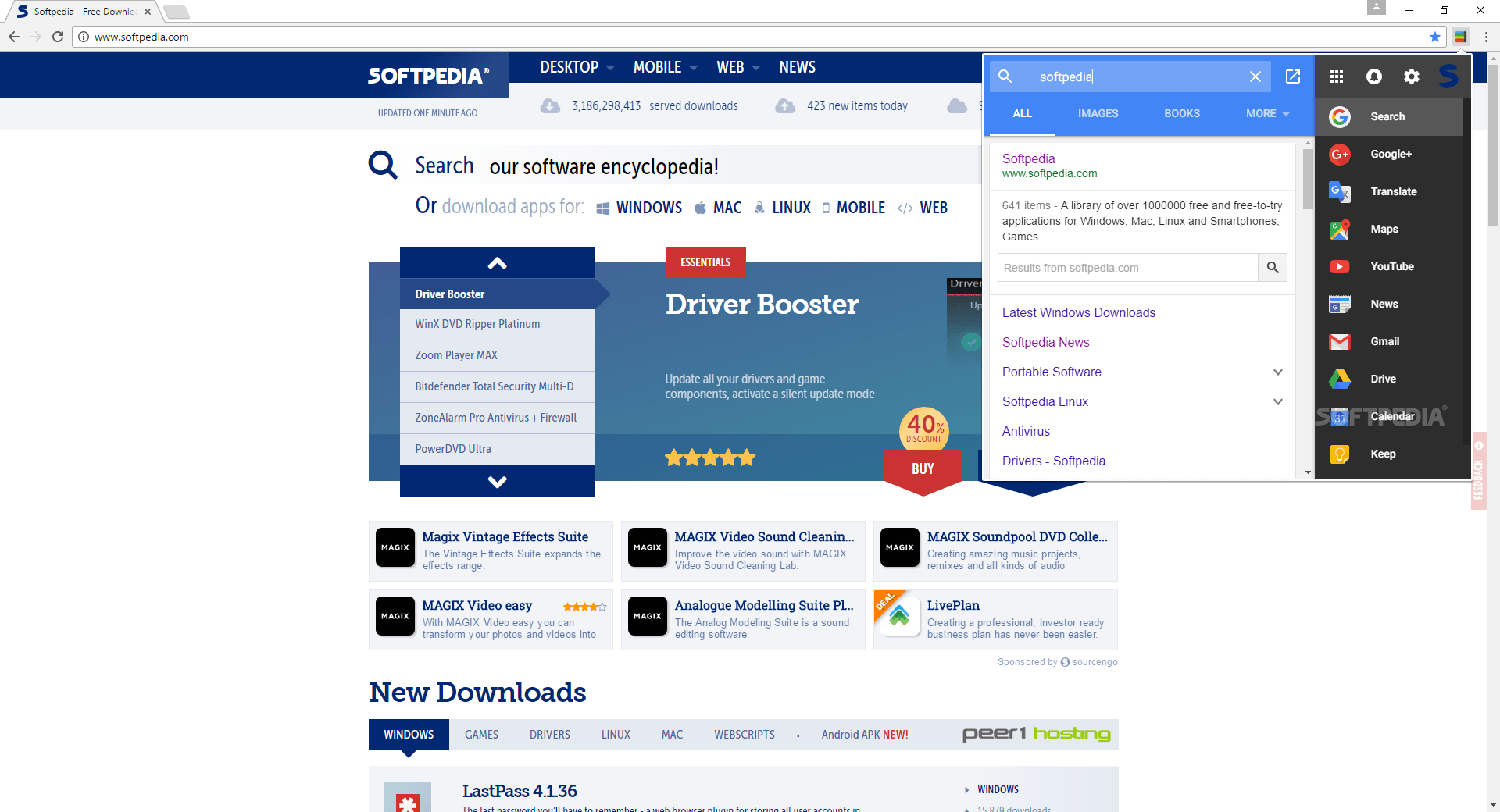This screenshot has height=812, width=1500.
Task: Open Maps in popup sidebar
Action: point(1389,229)
